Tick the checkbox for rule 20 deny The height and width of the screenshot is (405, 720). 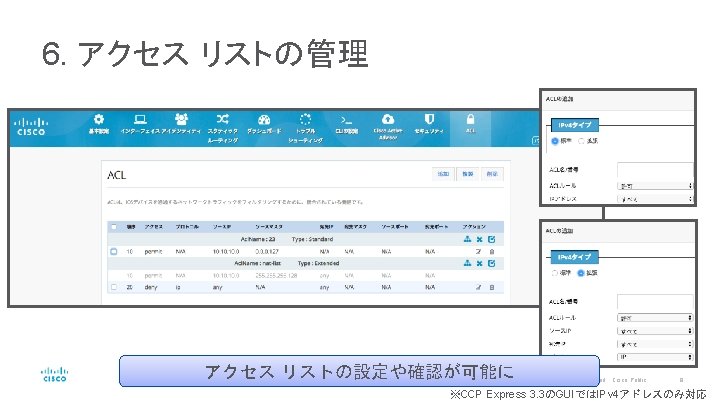point(114,287)
